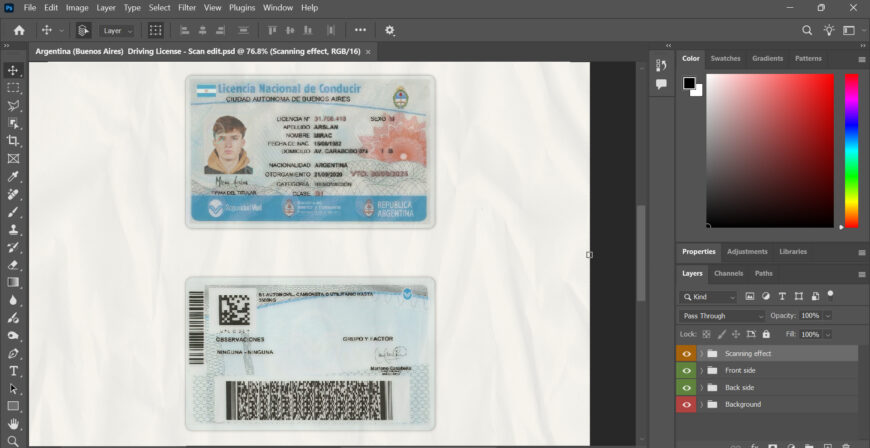Select the Rectangular Marquee tool
The width and height of the screenshot is (870, 448).
13,88
